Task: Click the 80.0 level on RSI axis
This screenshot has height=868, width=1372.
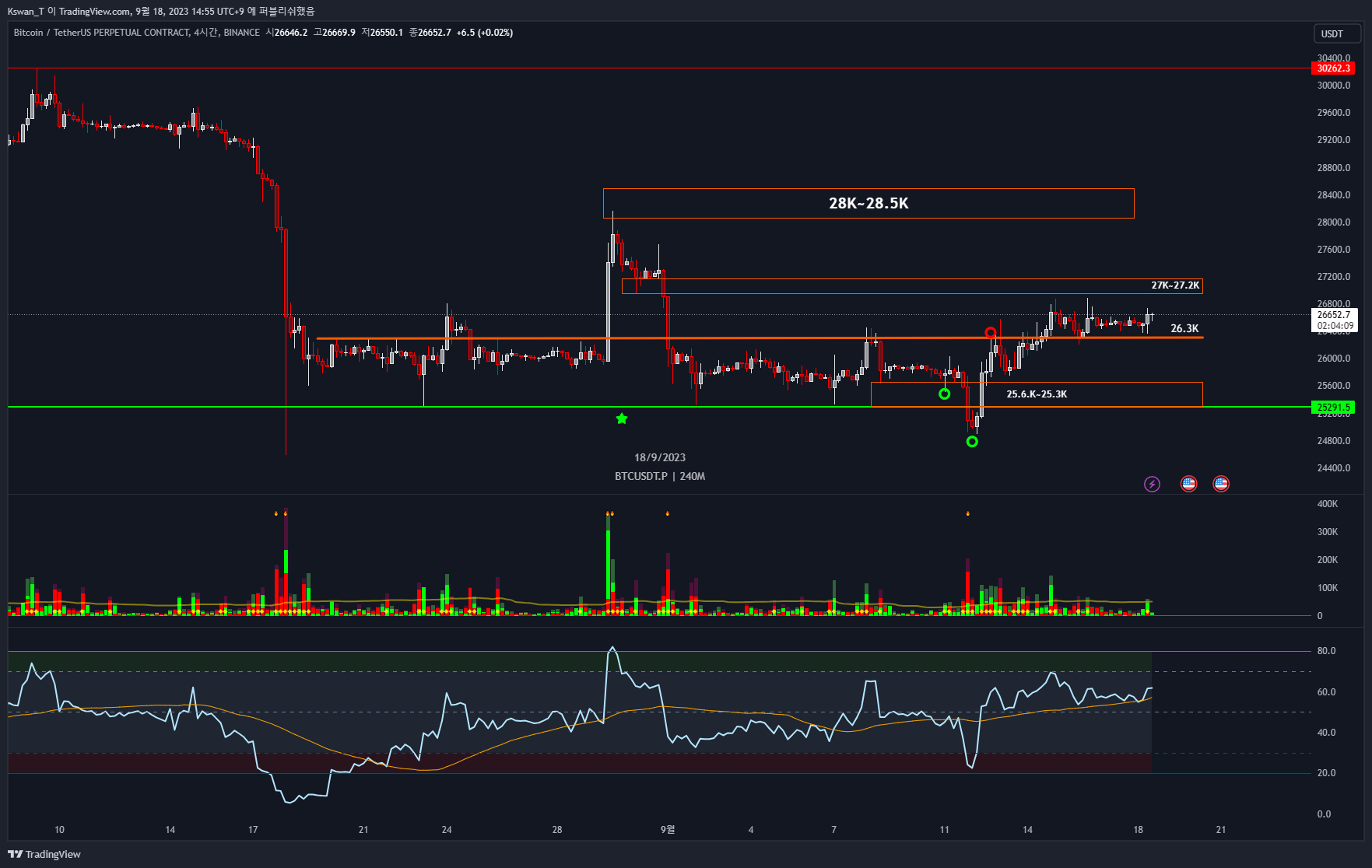Action: [x=1326, y=651]
